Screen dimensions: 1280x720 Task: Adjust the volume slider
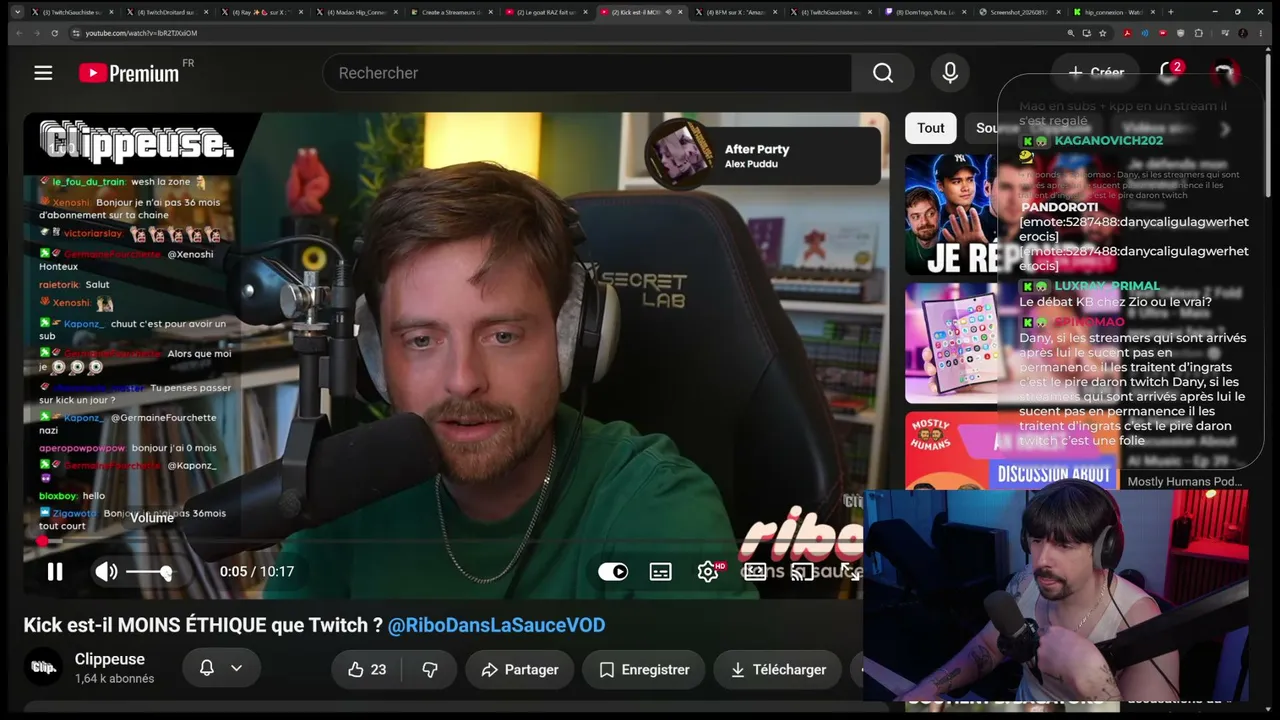(x=149, y=571)
